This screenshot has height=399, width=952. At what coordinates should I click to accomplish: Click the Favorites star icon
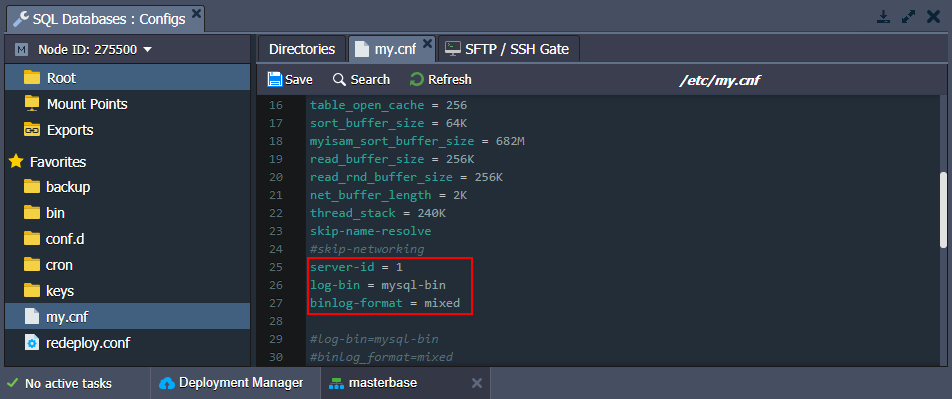16,162
